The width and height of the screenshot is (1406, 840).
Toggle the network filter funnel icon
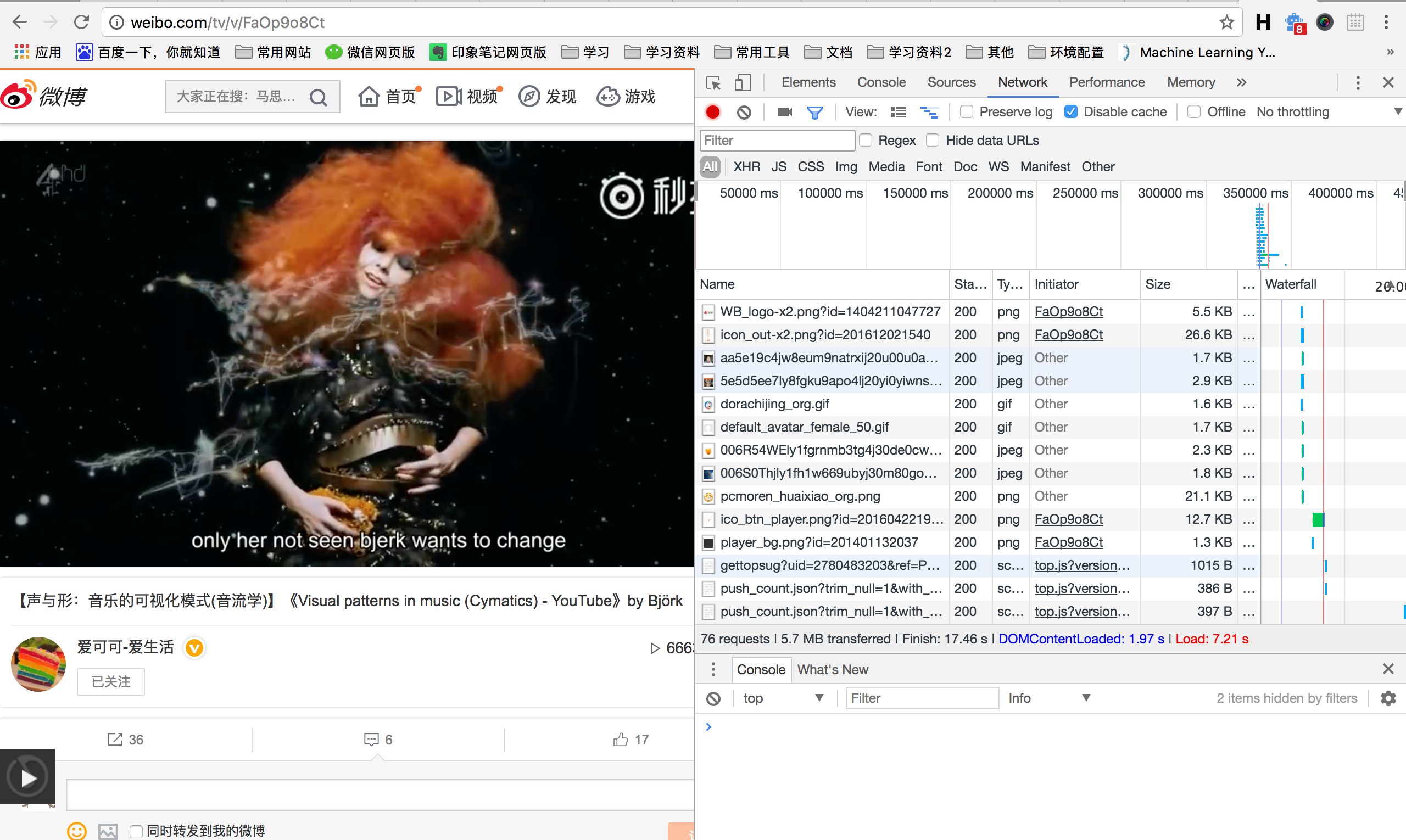[815, 112]
